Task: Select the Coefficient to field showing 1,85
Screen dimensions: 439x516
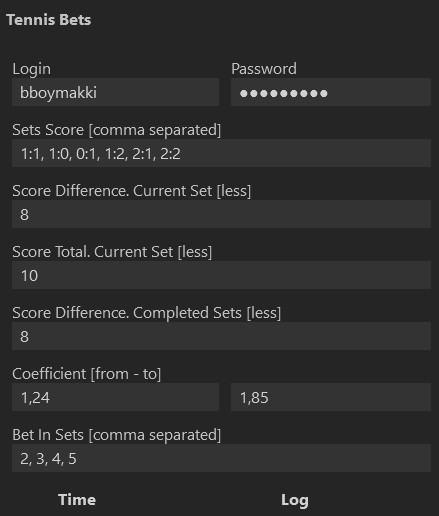Action: 331,397
